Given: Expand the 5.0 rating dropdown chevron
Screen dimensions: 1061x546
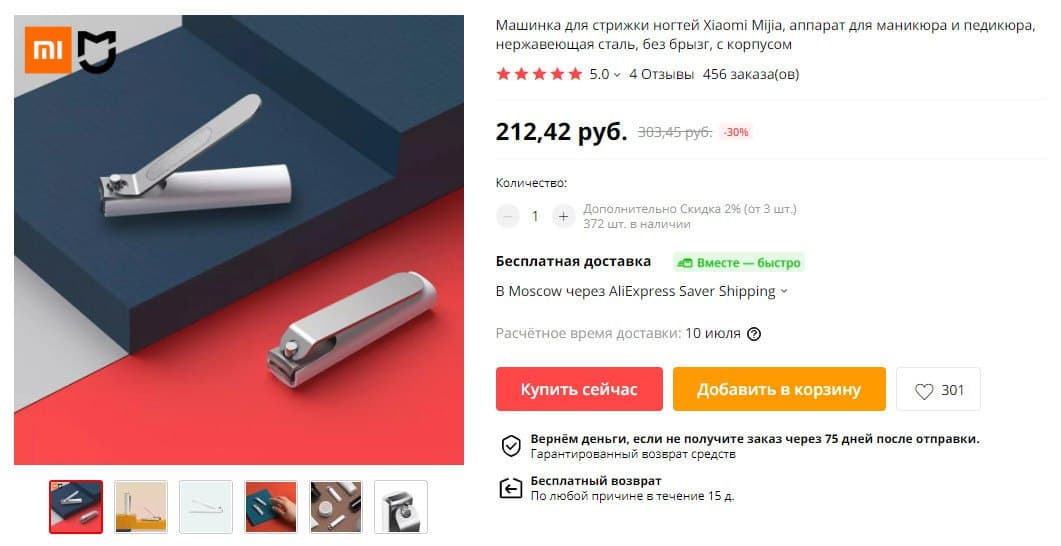Looking at the screenshot, I should [616, 75].
